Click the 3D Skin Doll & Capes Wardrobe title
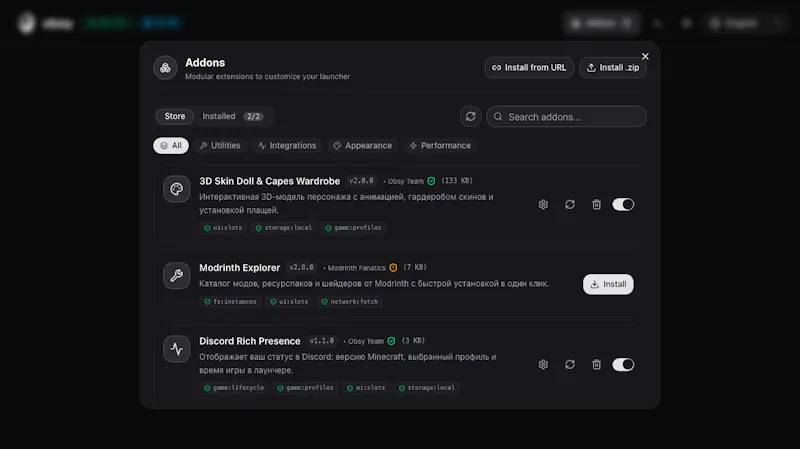The width and height of the screenshot is (800, 449). [x=269, y=181]
